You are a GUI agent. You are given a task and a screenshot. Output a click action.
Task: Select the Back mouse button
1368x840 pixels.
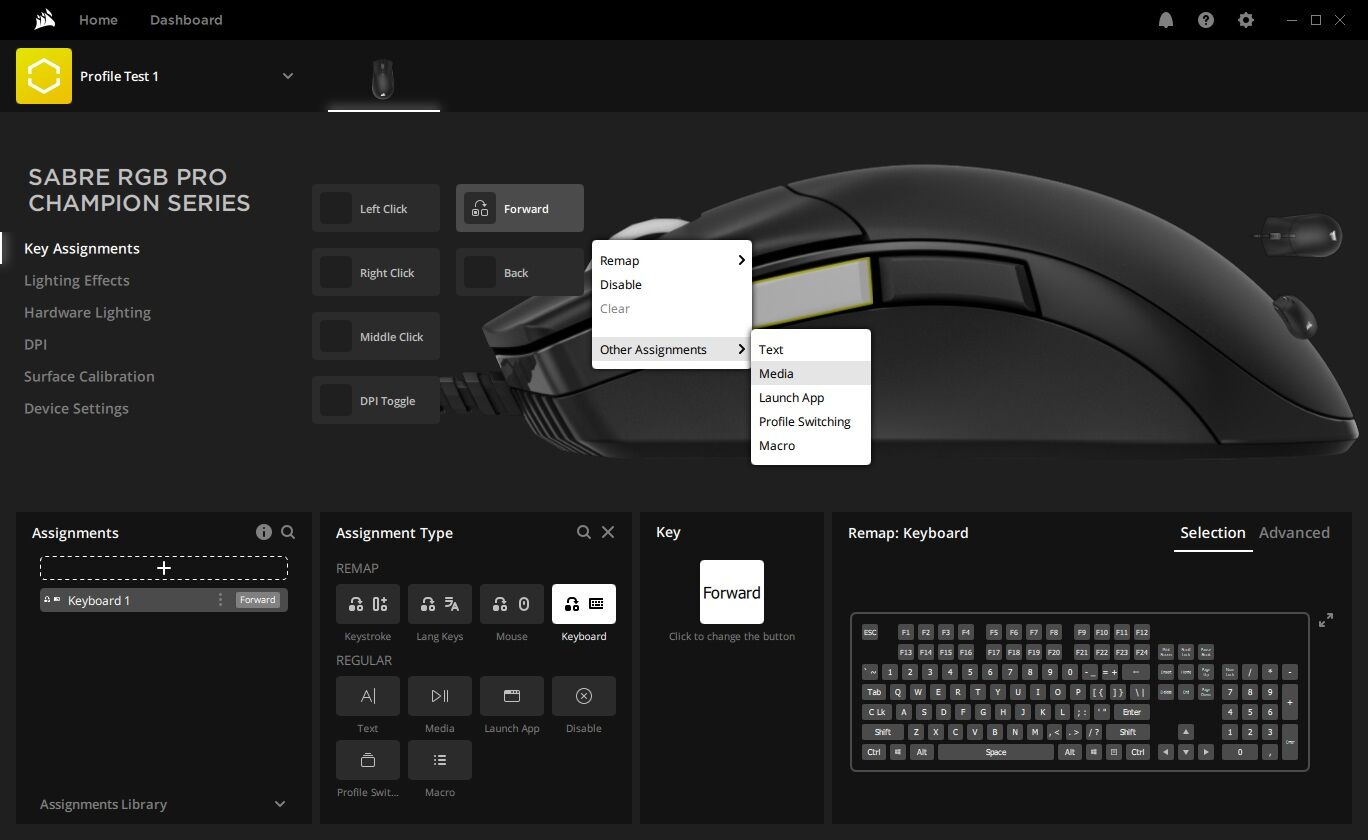pos(520,272)
